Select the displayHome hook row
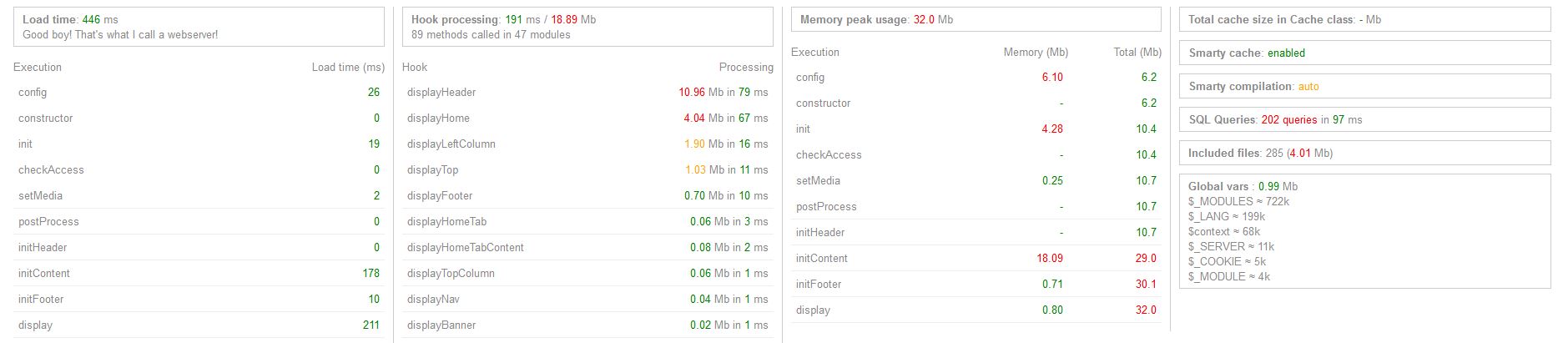Viewport: 1568px width, 343px height. point(587,118)
